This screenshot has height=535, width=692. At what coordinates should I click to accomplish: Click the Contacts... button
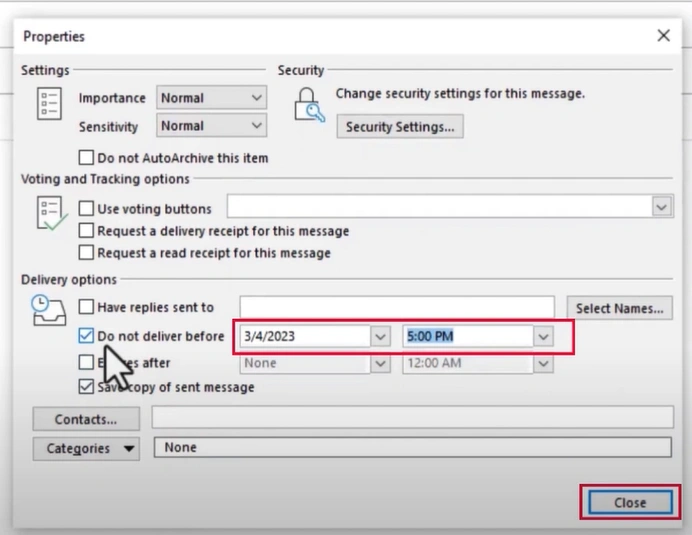(x=86, y=419)
